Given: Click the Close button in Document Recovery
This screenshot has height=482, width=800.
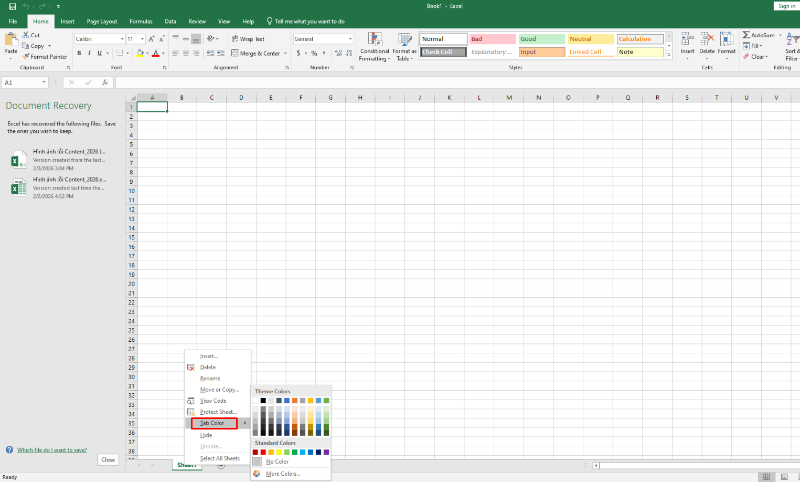Looking at the screenshot, I should (x=108, y=460).
